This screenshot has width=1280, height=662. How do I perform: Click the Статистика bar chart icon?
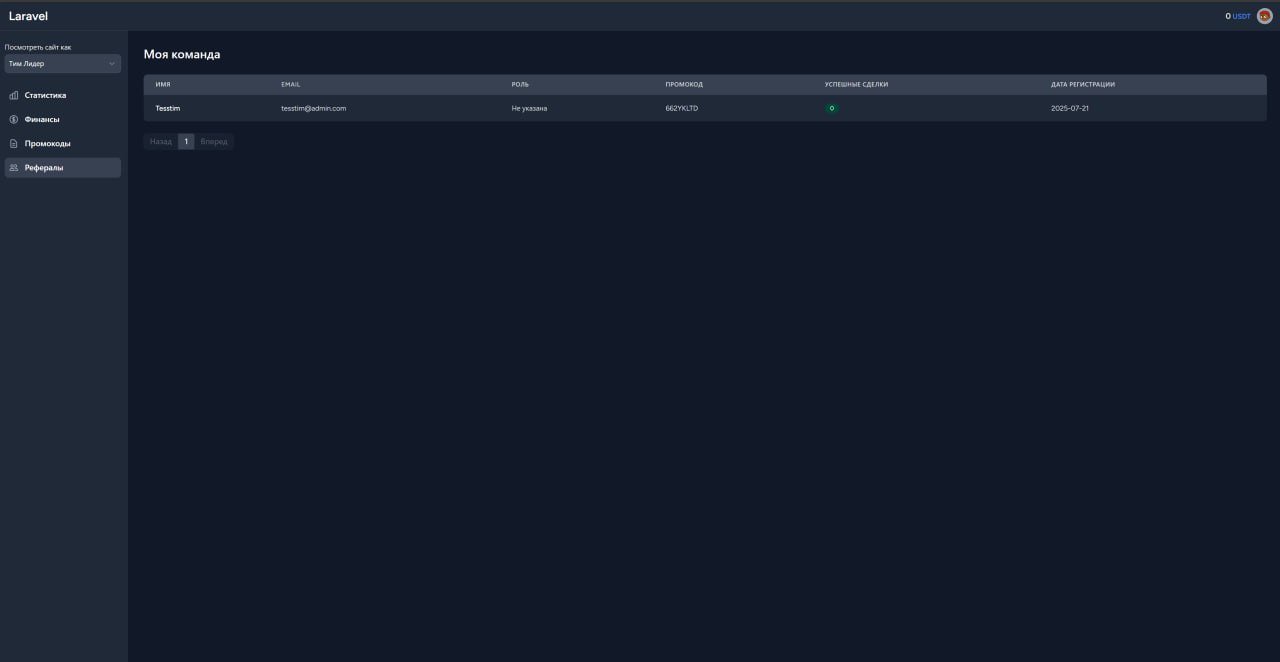point(14,95)
